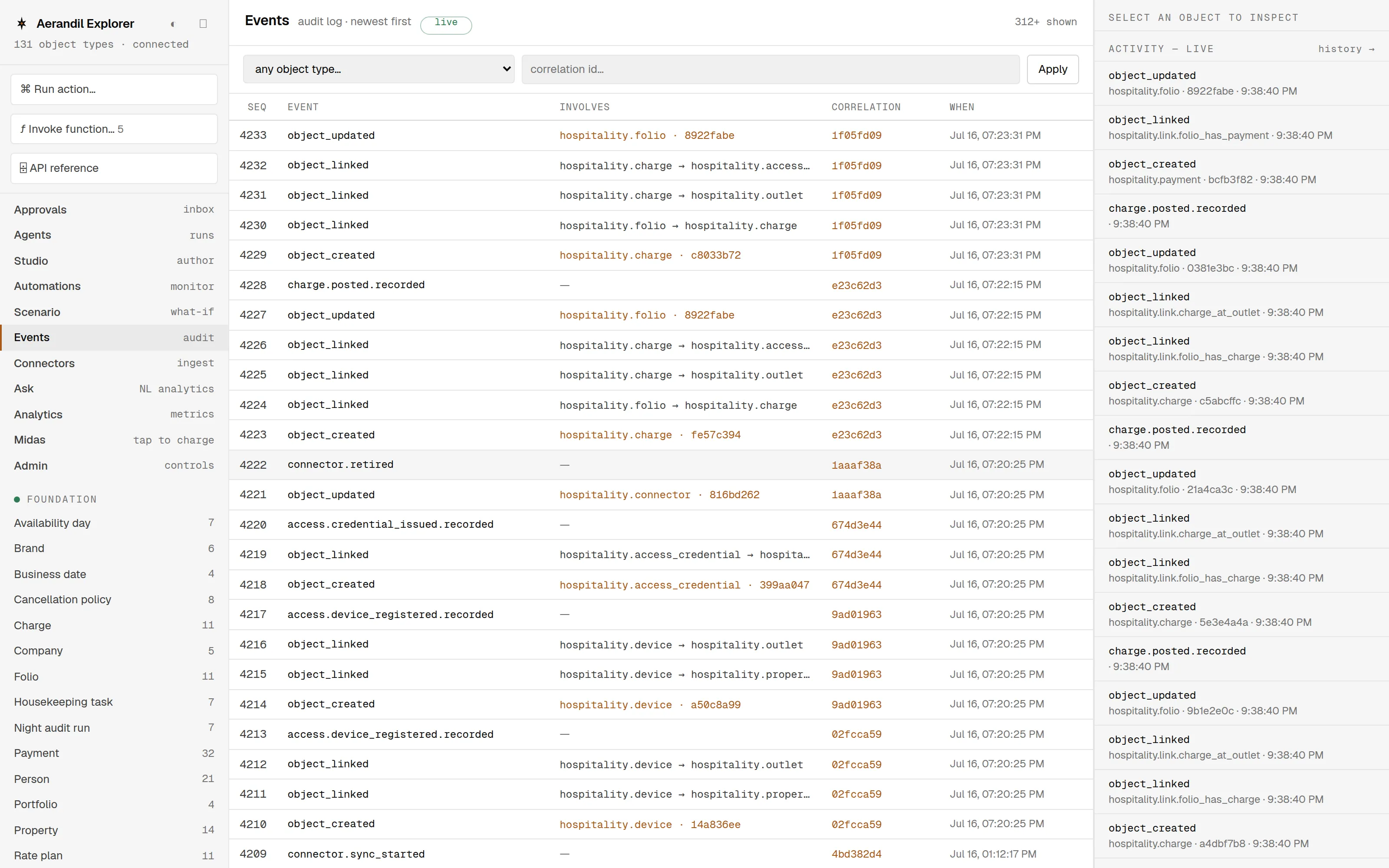Open Midas tap to charge

[114, 440]
